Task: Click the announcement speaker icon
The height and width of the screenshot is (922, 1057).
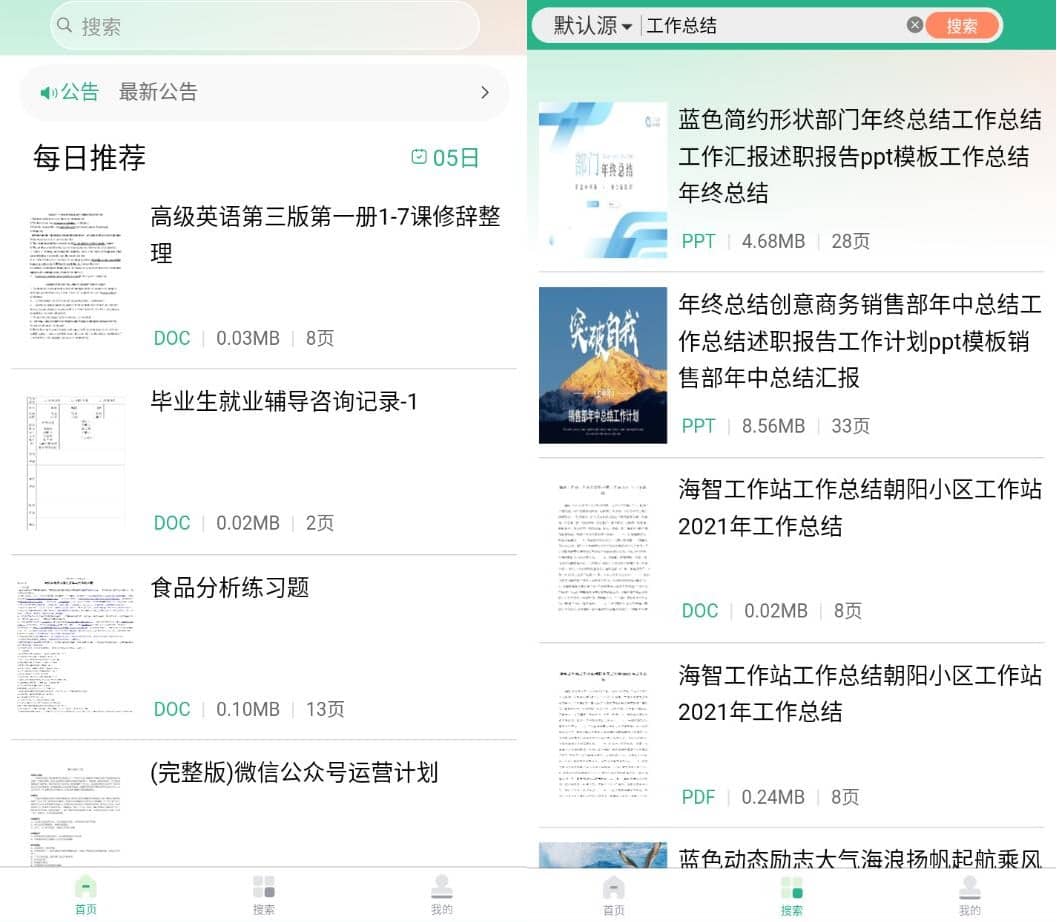Action: click(48, 93)
